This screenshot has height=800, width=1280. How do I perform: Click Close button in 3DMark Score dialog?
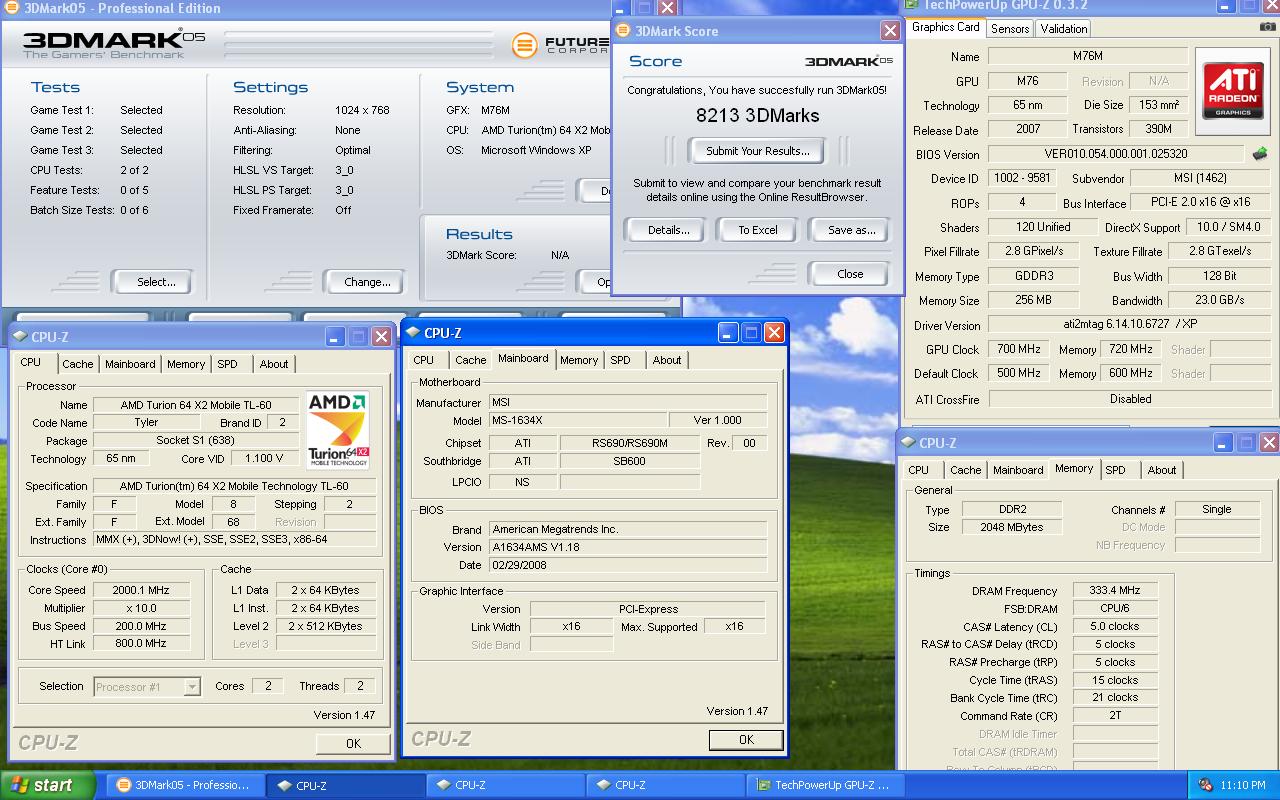[x=850, y=274]
